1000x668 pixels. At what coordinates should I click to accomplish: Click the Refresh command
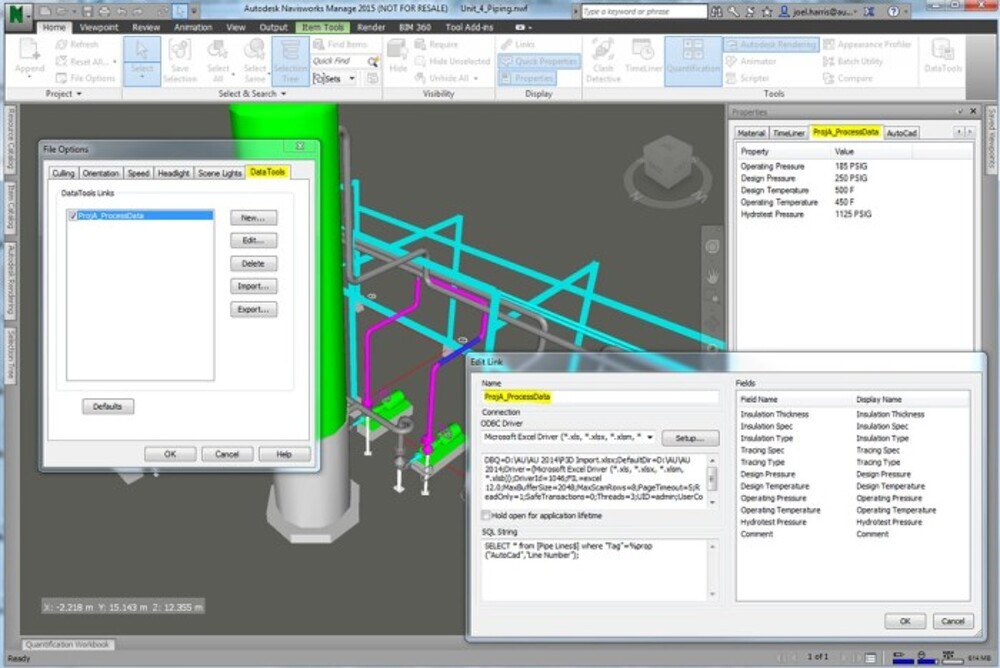[77, 44]
